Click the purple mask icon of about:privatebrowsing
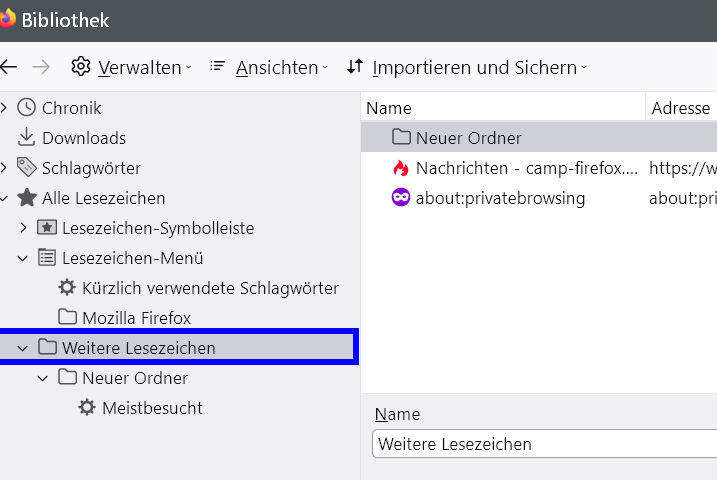The height and width of the screenshot is (480, 717). pos(401,198)
